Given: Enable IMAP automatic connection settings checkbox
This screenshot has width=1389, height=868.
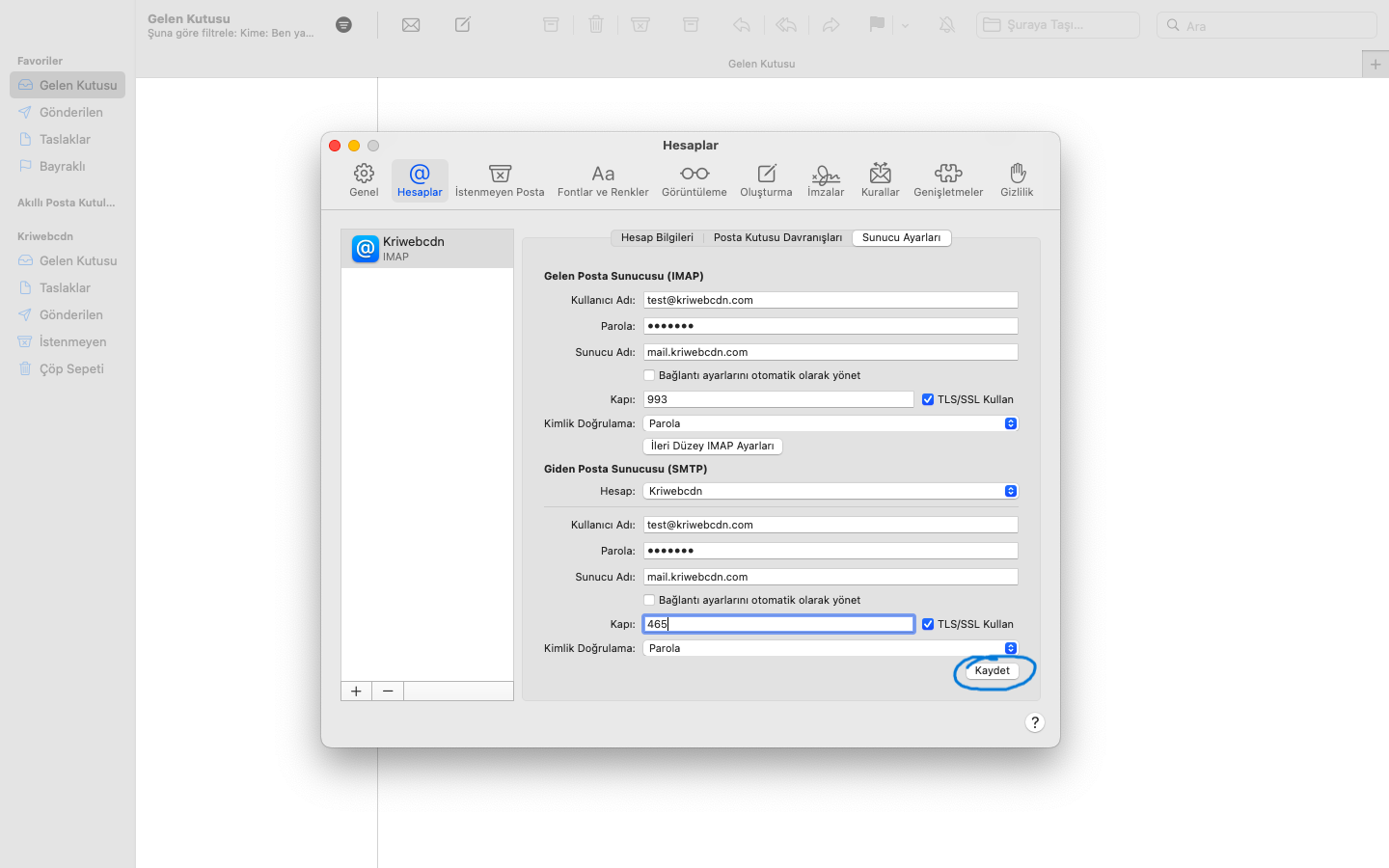Looking at the screenshot, I should (x=649, y=375).
